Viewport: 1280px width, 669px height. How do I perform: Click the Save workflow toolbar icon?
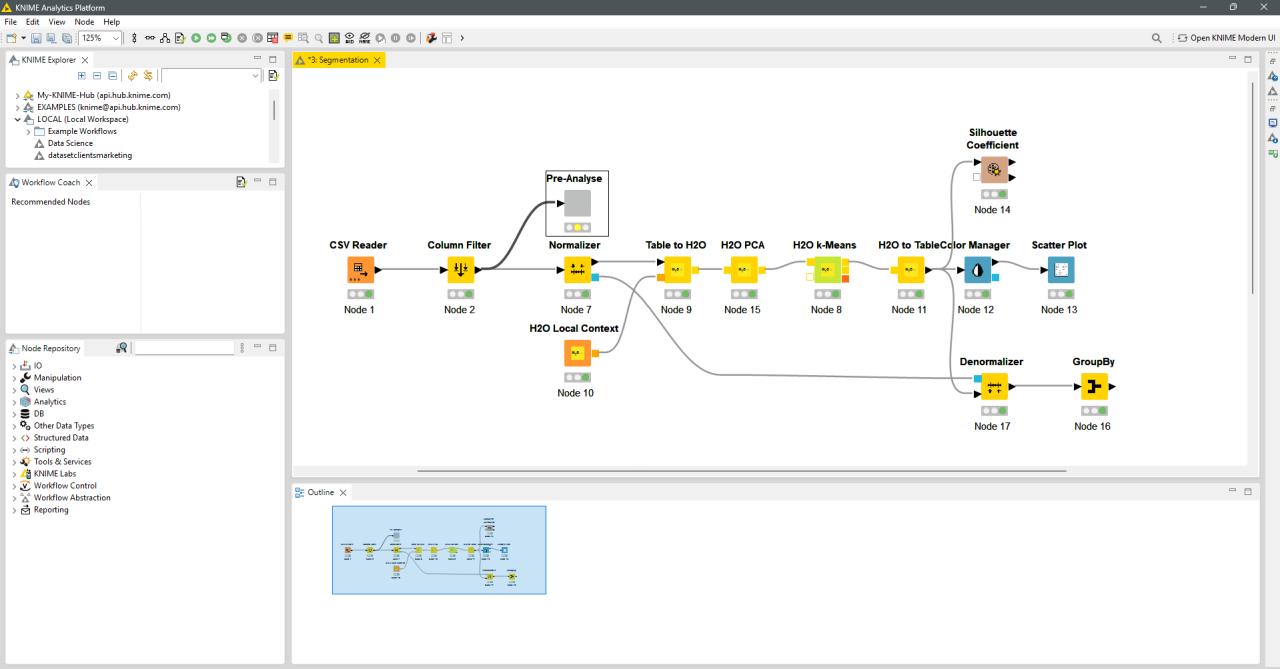tap(34, 38)
